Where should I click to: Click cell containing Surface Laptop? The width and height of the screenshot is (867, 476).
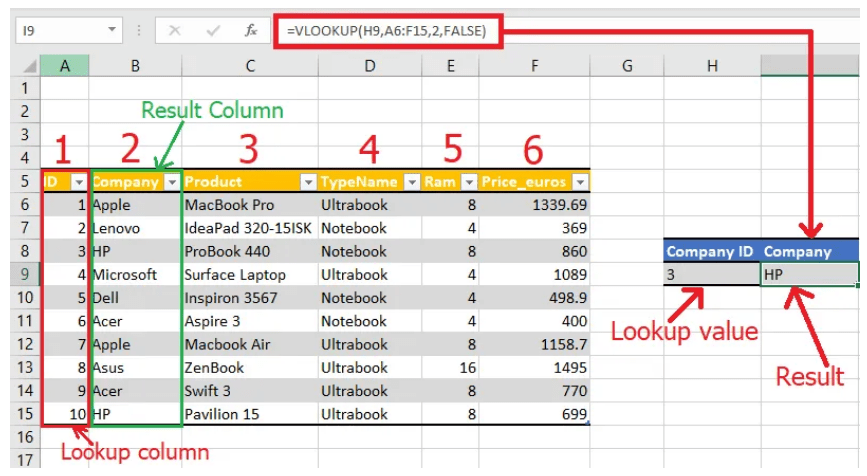[x=250, y=274]
